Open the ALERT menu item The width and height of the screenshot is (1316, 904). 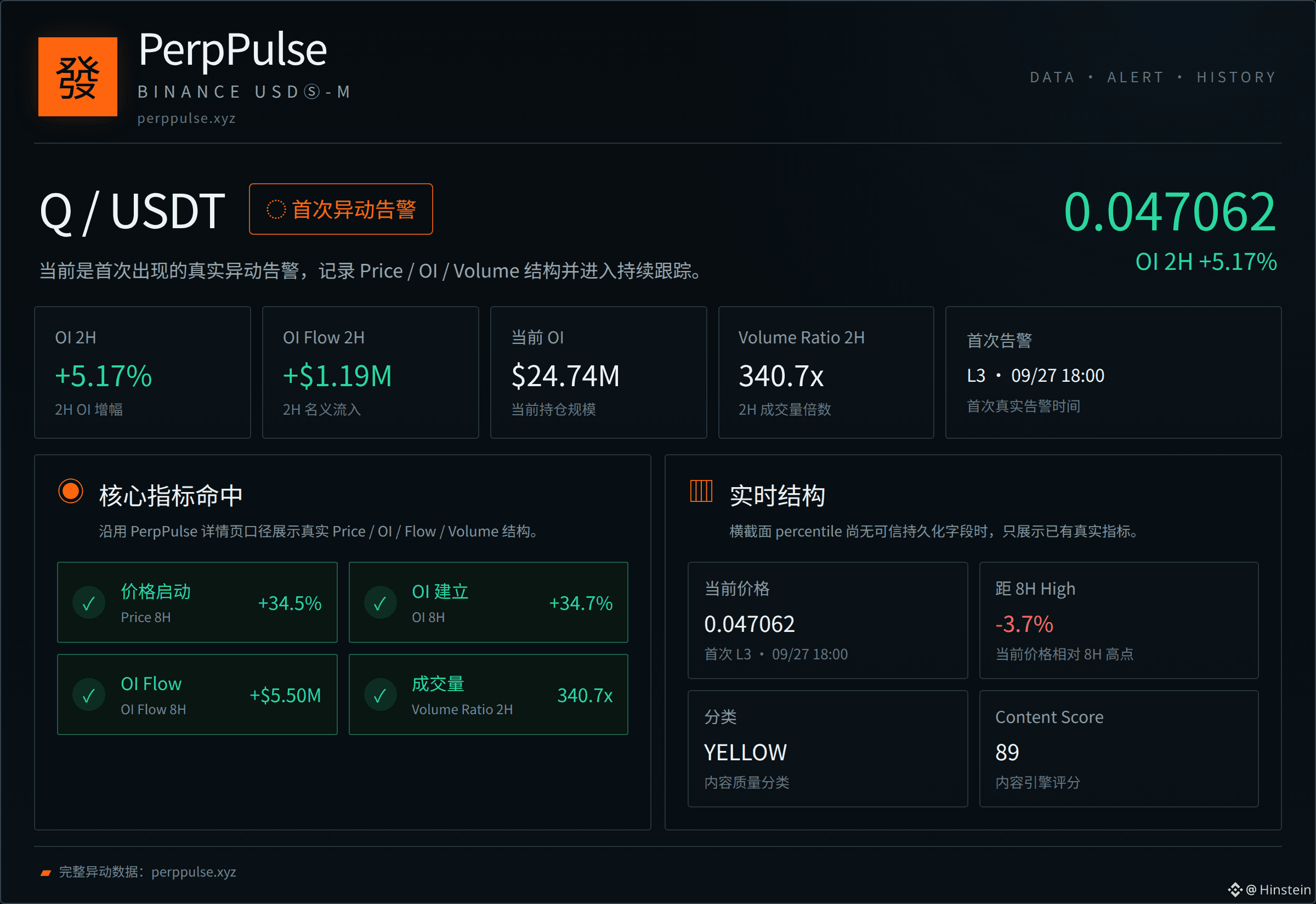pos(1136,77)
